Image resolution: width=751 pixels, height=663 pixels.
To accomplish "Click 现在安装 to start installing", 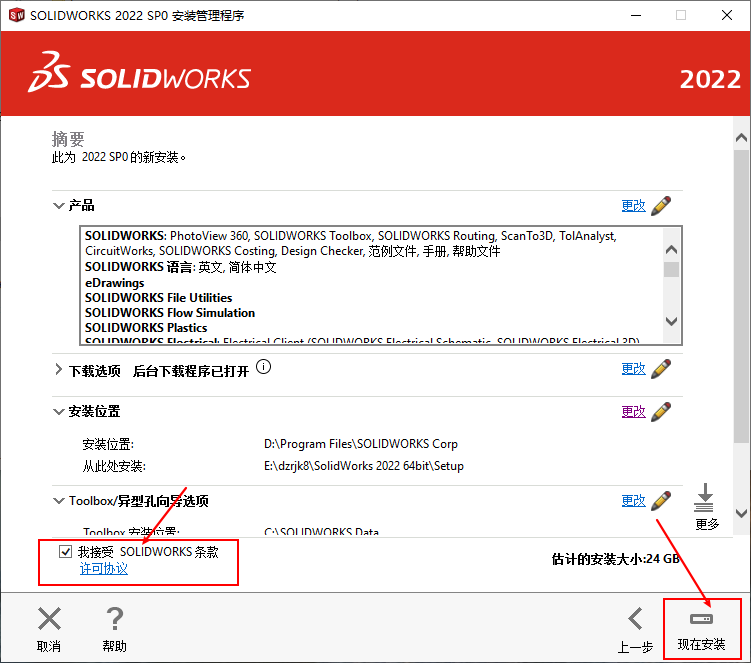I will pos(702,629).
